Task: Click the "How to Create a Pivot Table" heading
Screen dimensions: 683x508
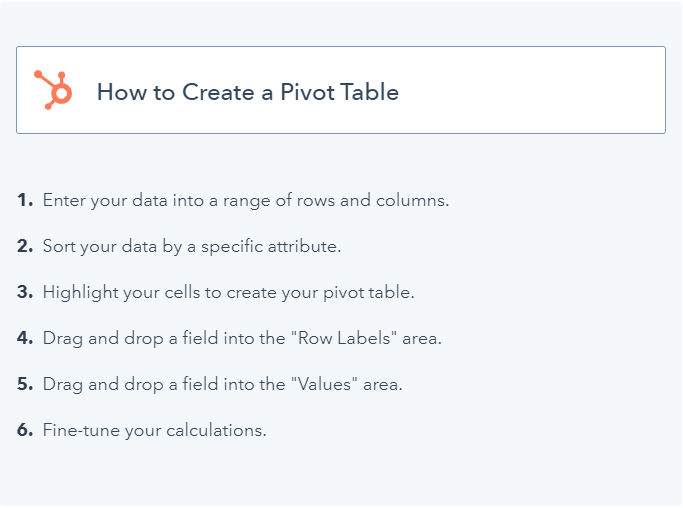Action: 247,92
